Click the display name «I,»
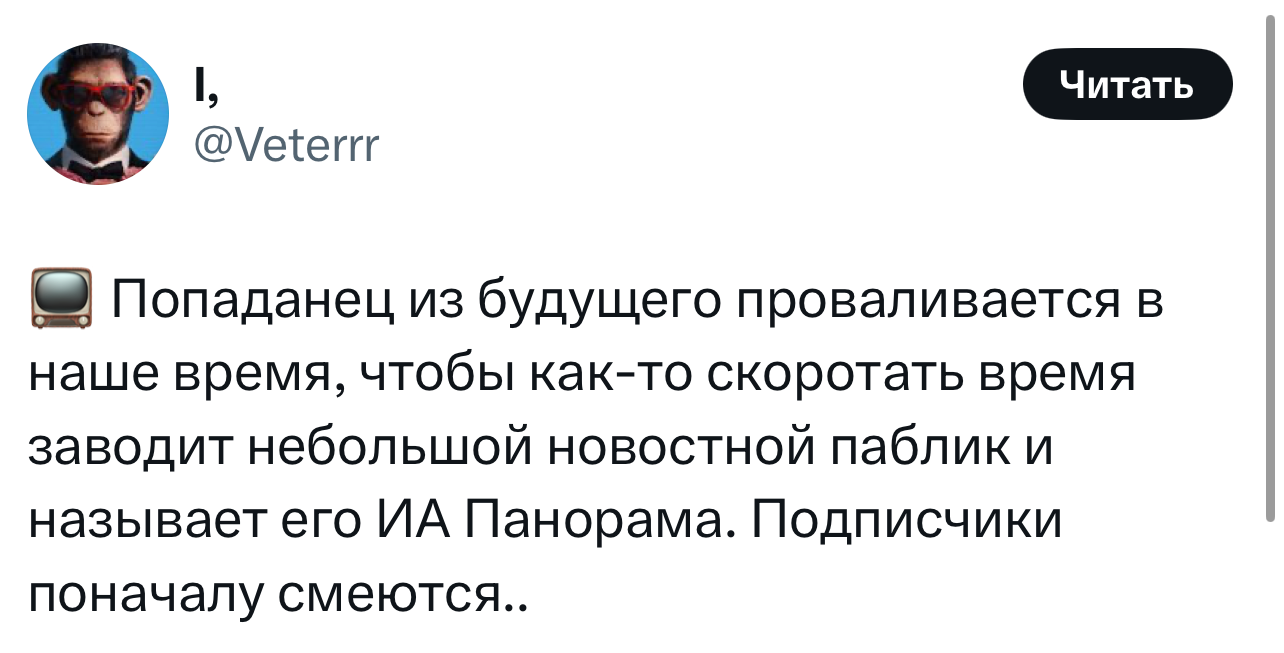 point(204,90)
